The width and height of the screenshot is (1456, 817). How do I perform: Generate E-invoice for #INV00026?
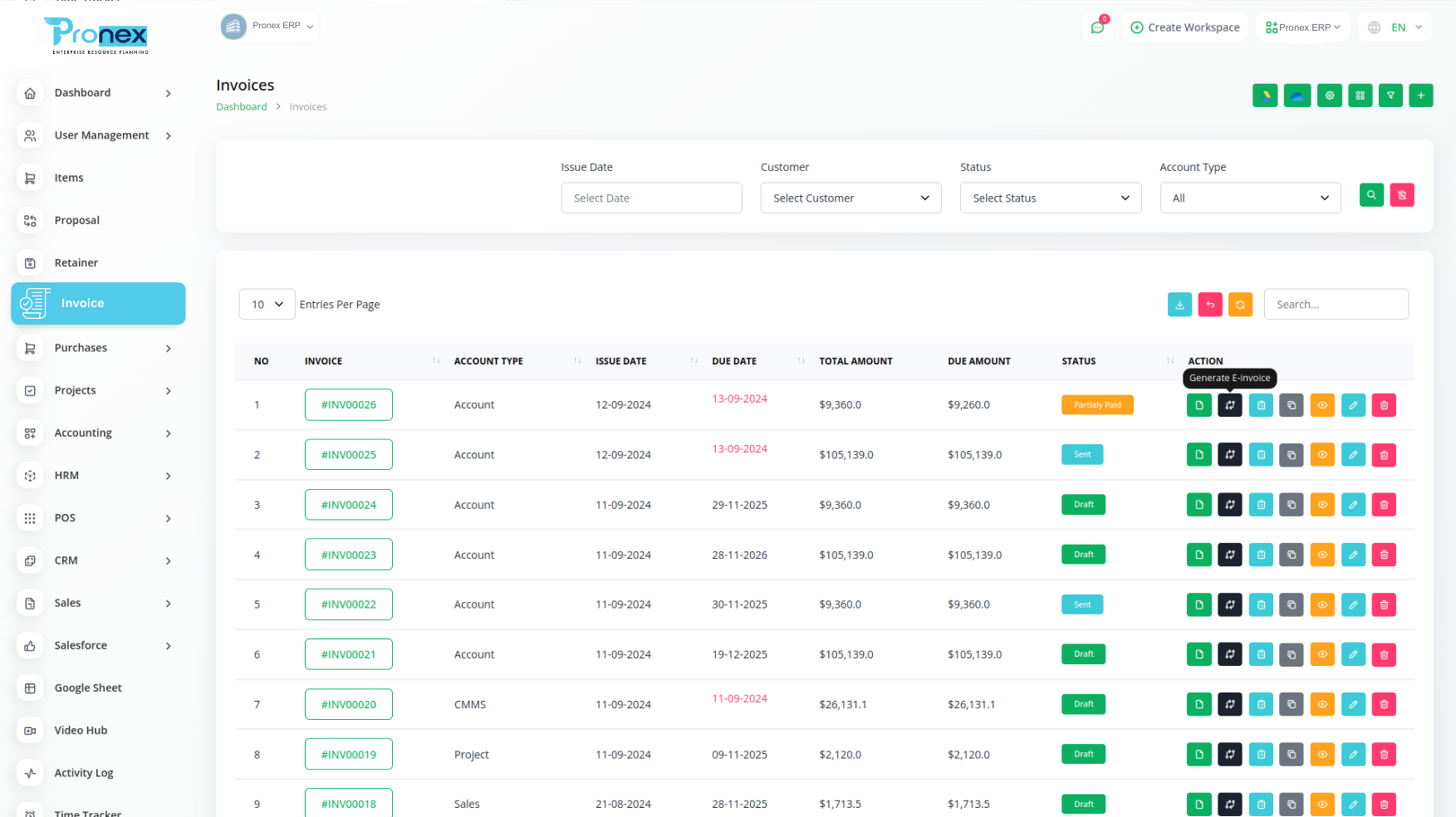1230,405
